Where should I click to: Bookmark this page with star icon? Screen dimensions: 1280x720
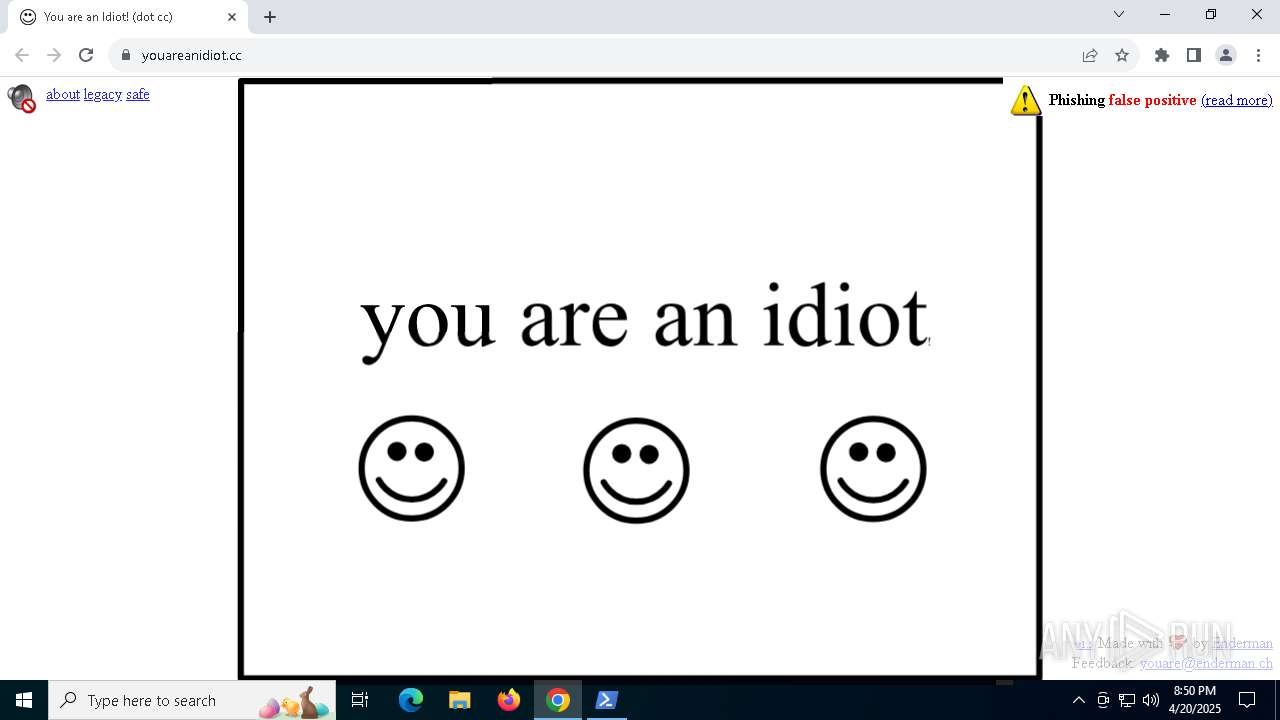pos(1122,55)
